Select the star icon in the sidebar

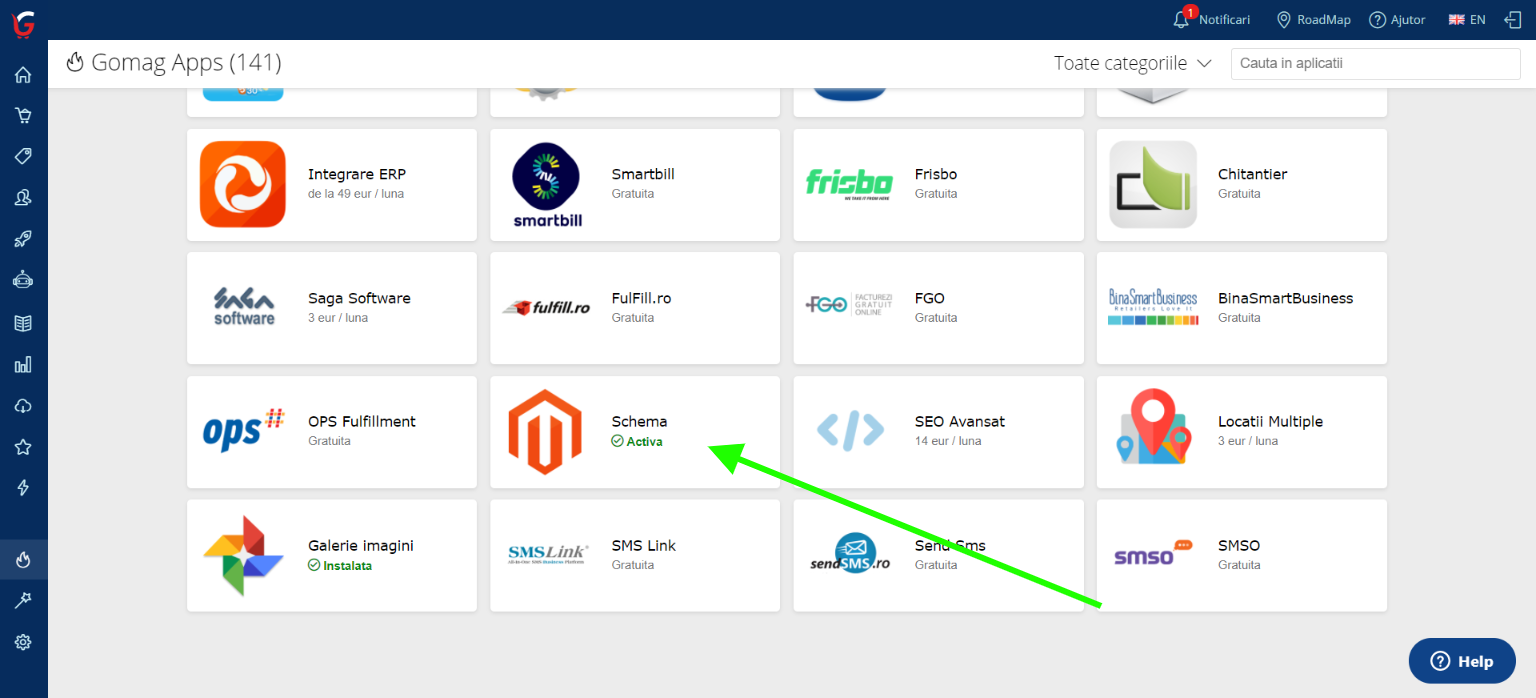(23, 446)
